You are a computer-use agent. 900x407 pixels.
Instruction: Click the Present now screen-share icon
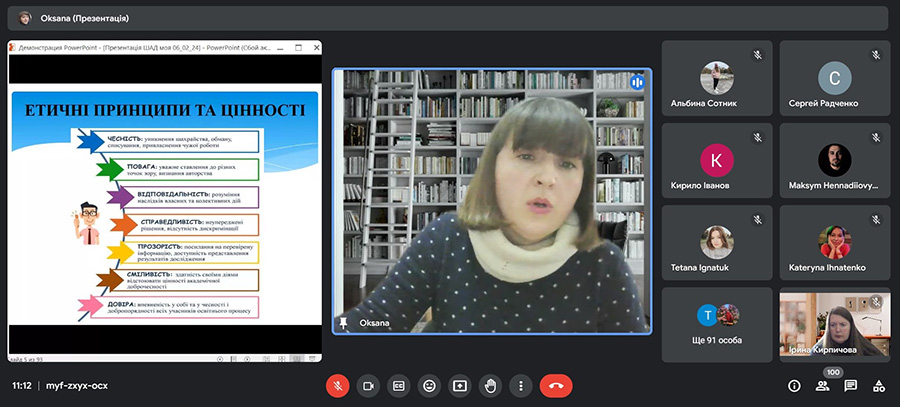click(x=460, y=385)
